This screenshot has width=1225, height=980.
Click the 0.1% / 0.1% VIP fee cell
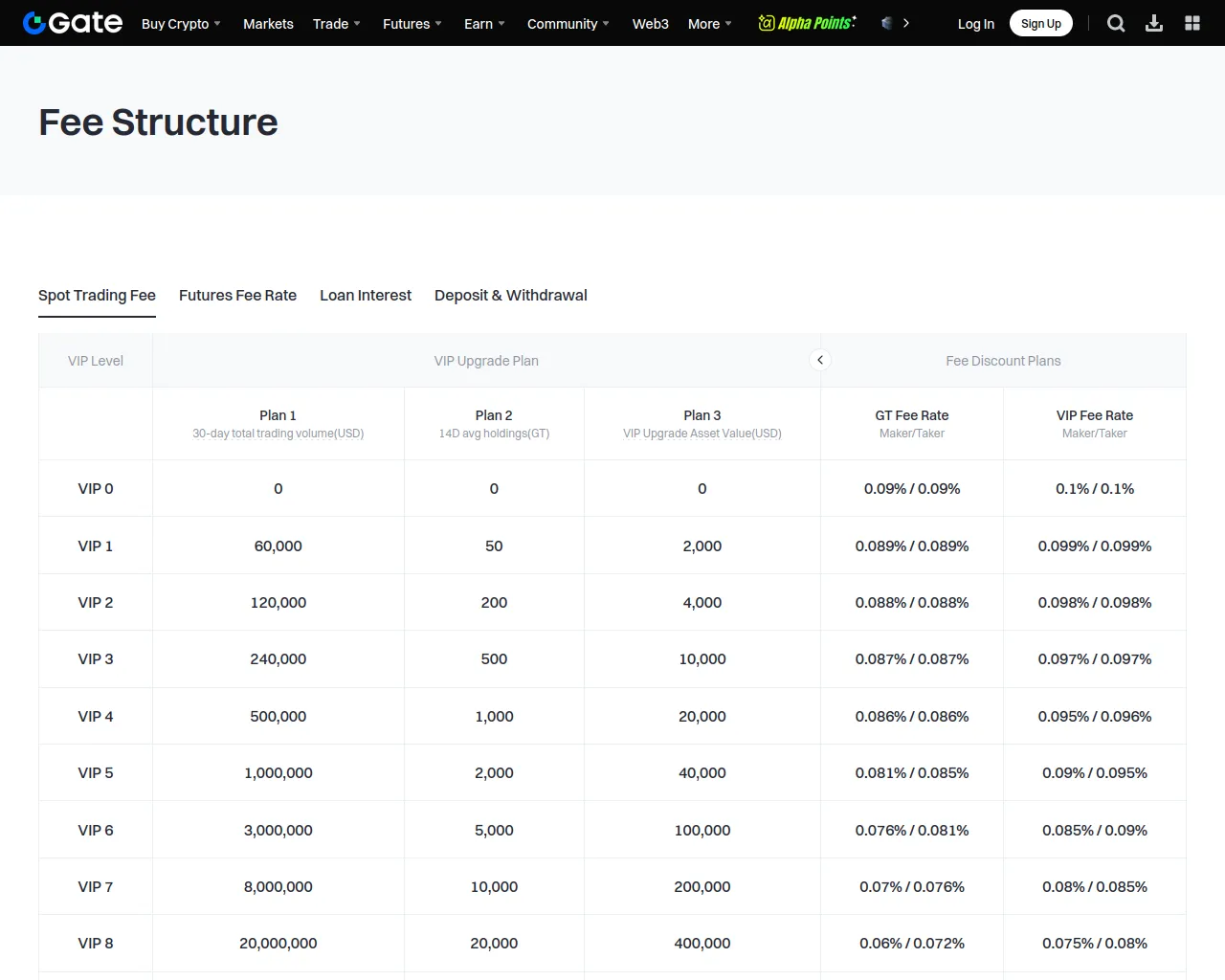(1095, 489)
